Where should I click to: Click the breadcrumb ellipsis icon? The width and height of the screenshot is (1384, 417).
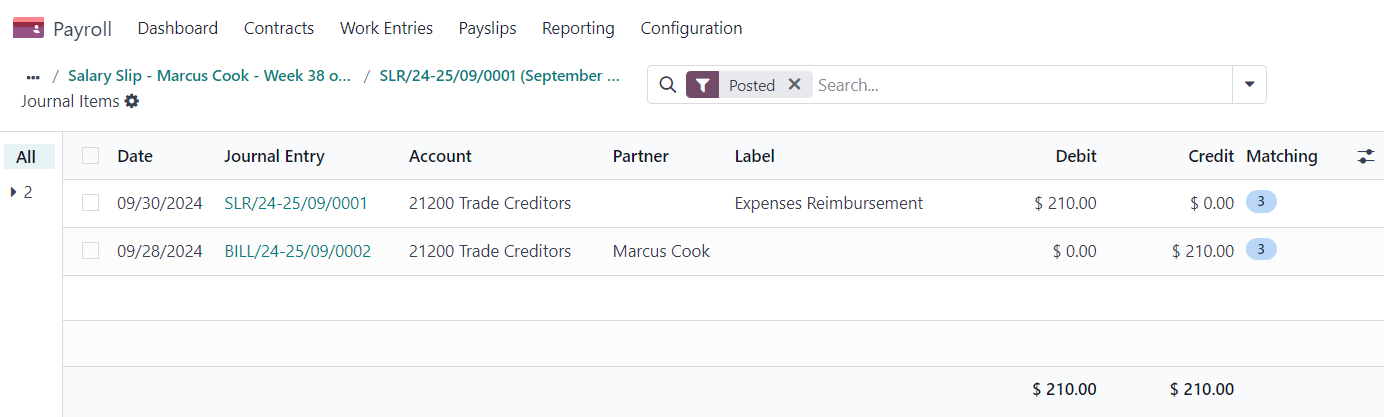(33, 76)
